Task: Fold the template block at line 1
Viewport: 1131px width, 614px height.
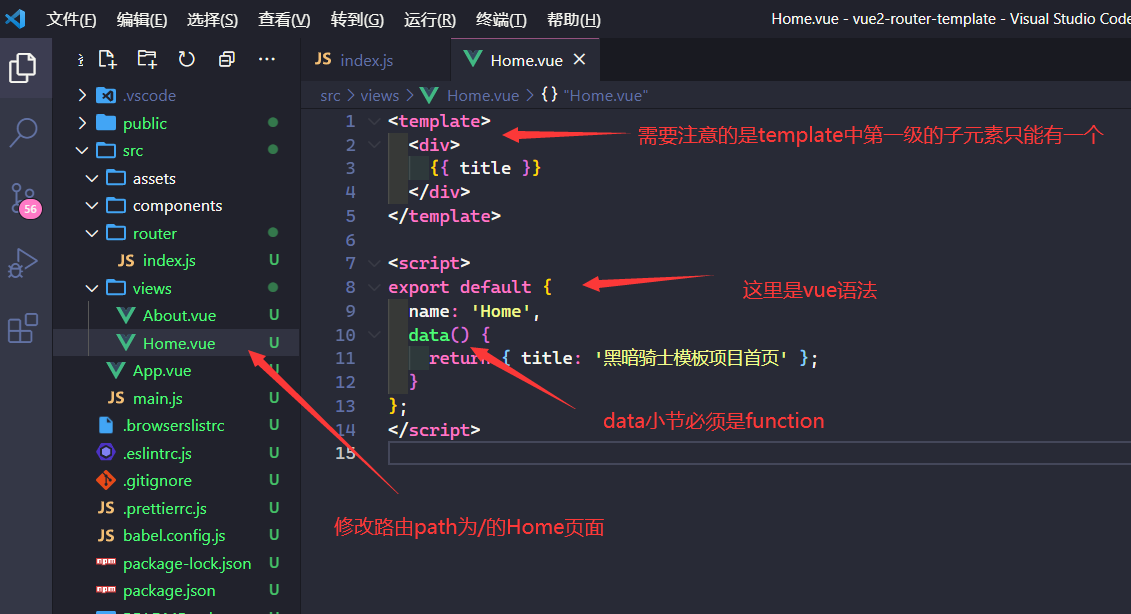Action: tap(373, 121)
